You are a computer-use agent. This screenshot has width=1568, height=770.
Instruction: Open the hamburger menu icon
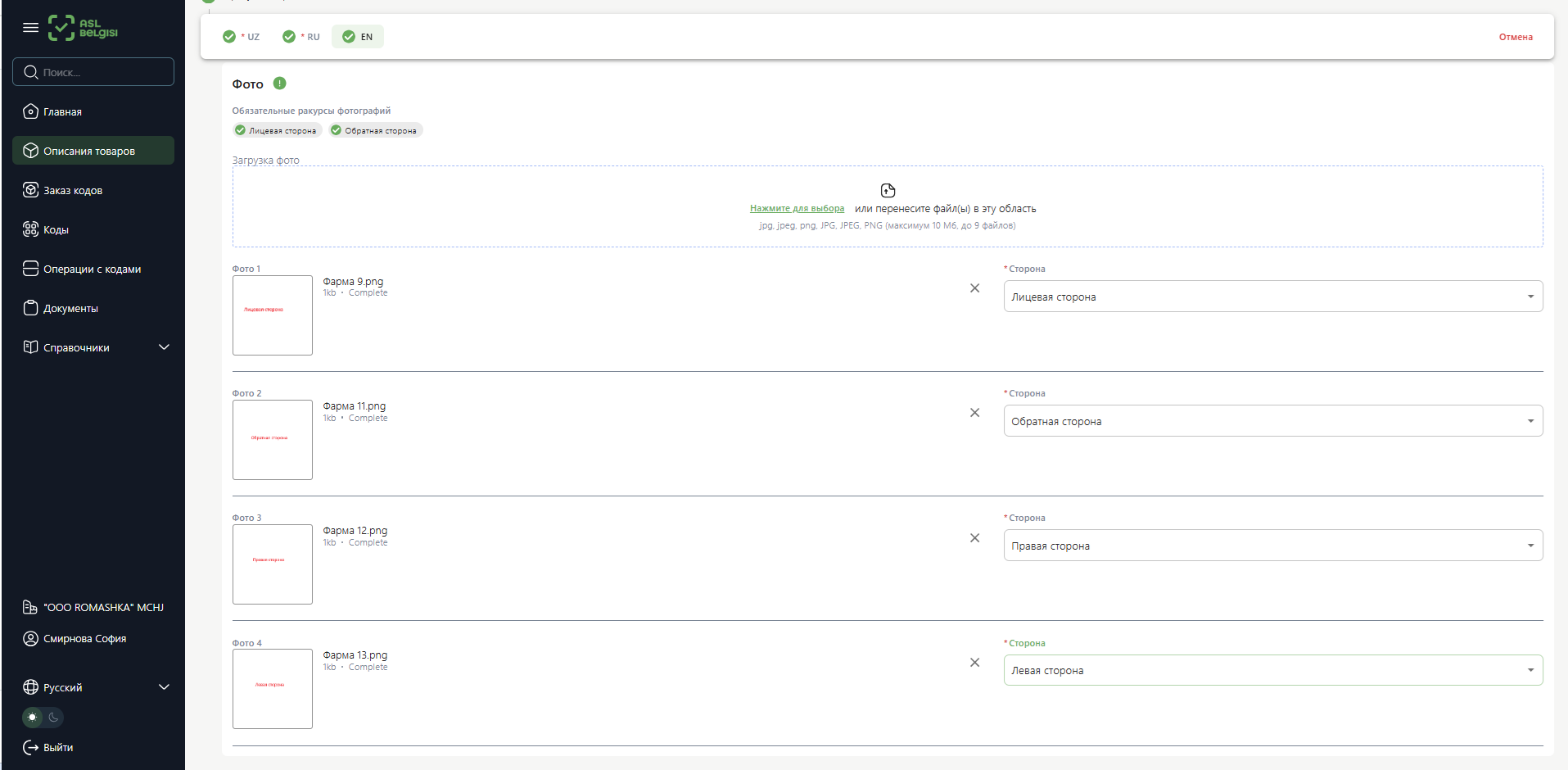(x=30, y=28)
